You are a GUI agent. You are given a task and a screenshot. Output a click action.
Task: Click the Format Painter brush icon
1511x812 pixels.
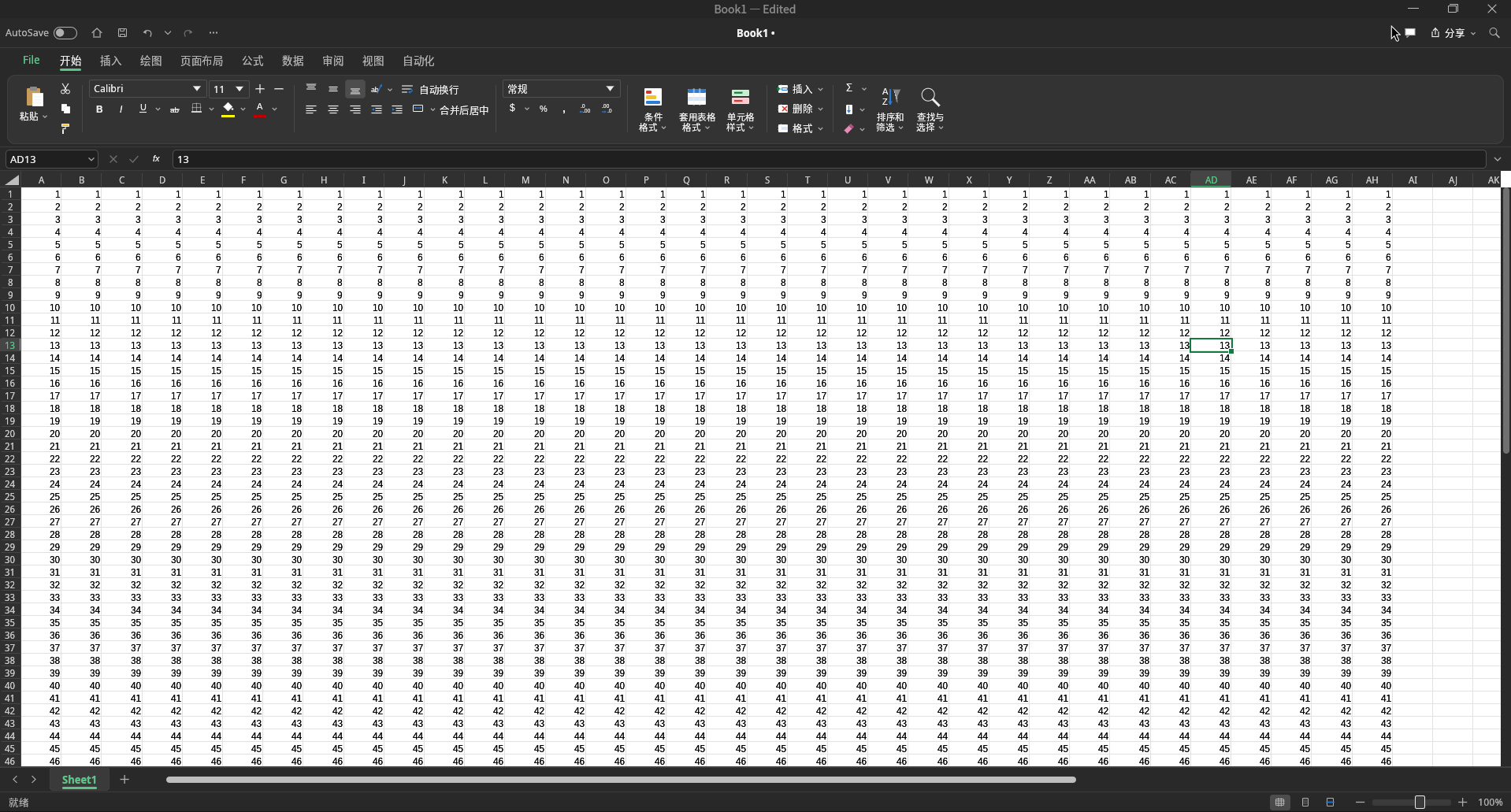[65, 128]
